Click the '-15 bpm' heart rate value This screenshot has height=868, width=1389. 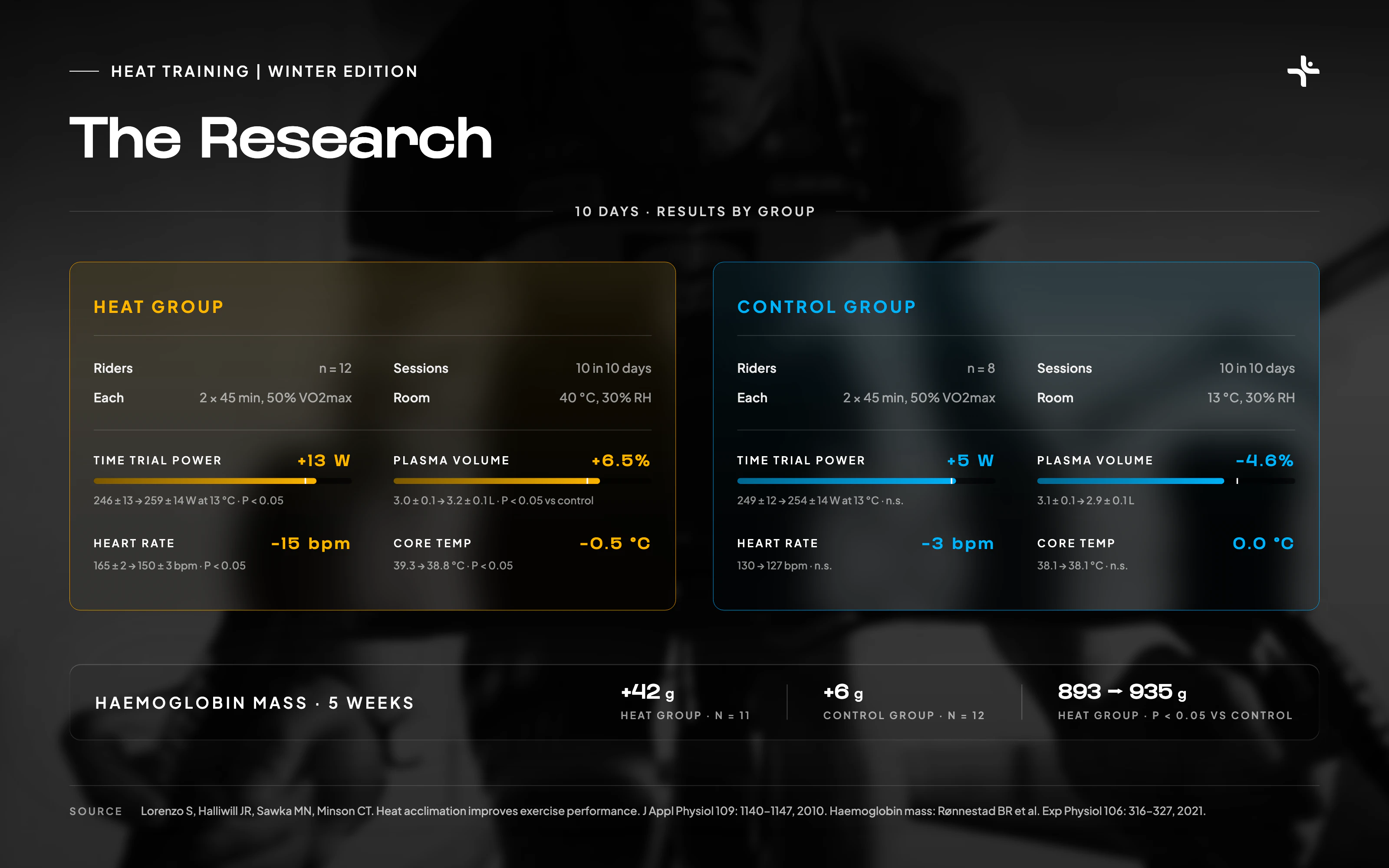310,544
